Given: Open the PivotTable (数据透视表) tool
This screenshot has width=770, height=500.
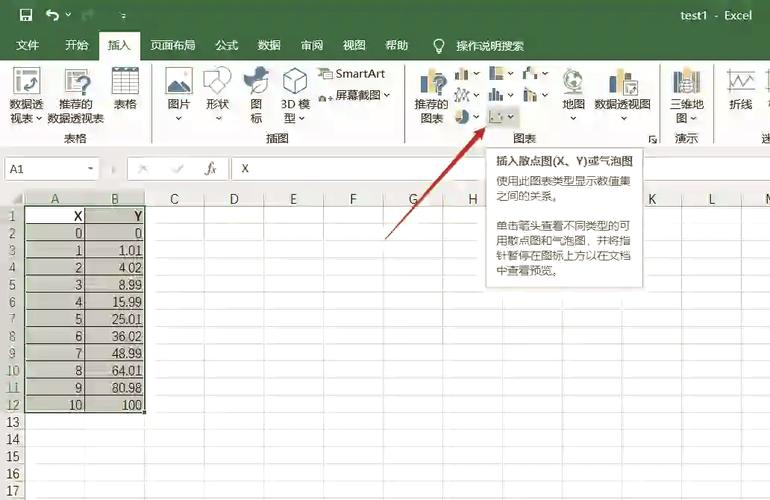Looking at the screenshot, I should coord(26,96).
